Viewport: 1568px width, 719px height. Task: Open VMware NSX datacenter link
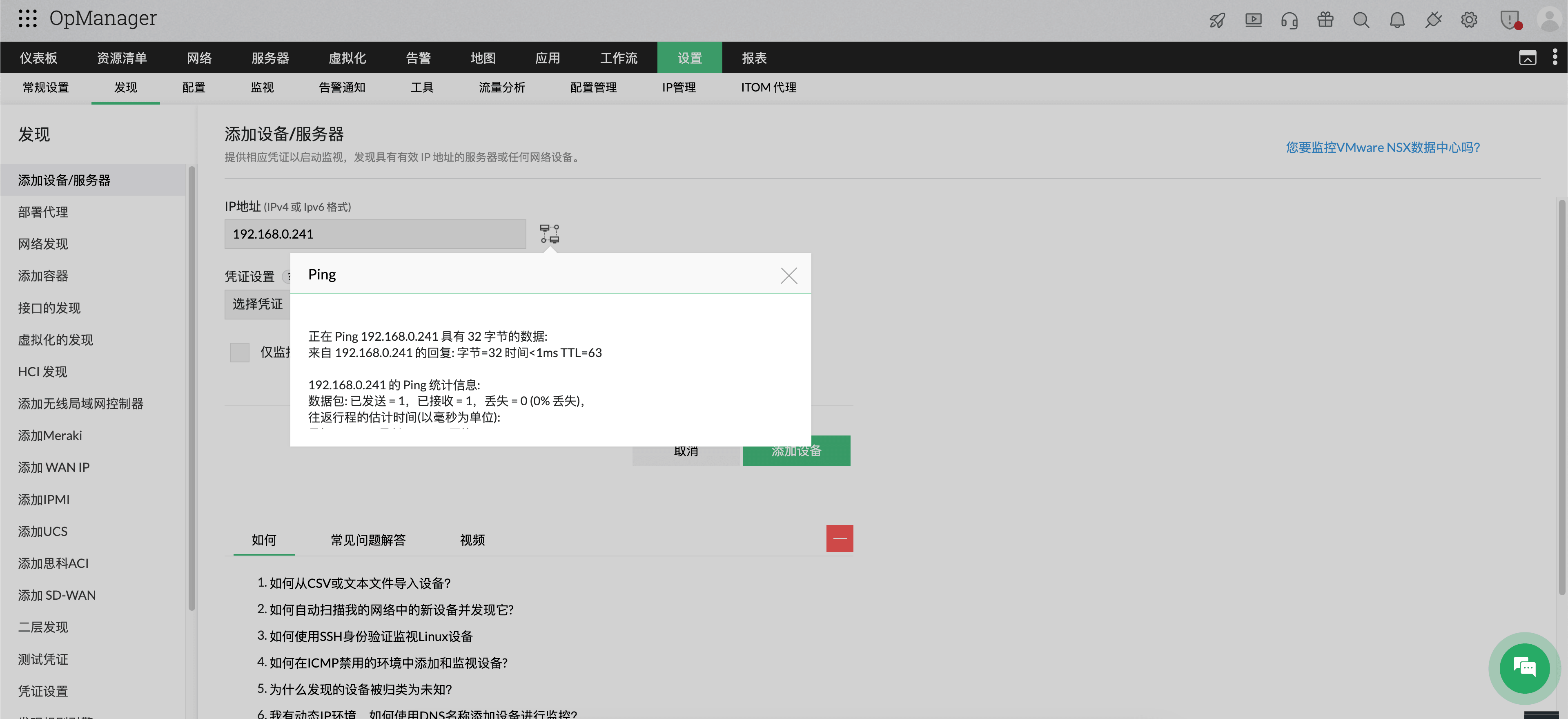click(x=1382, y=147)
